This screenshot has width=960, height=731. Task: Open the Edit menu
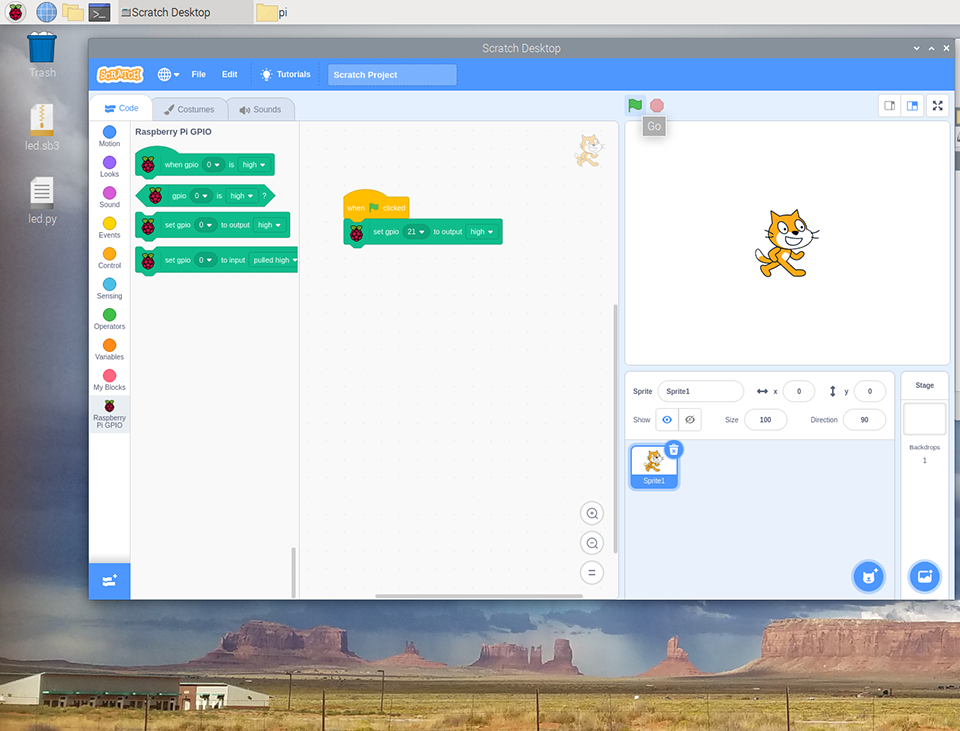230,75
